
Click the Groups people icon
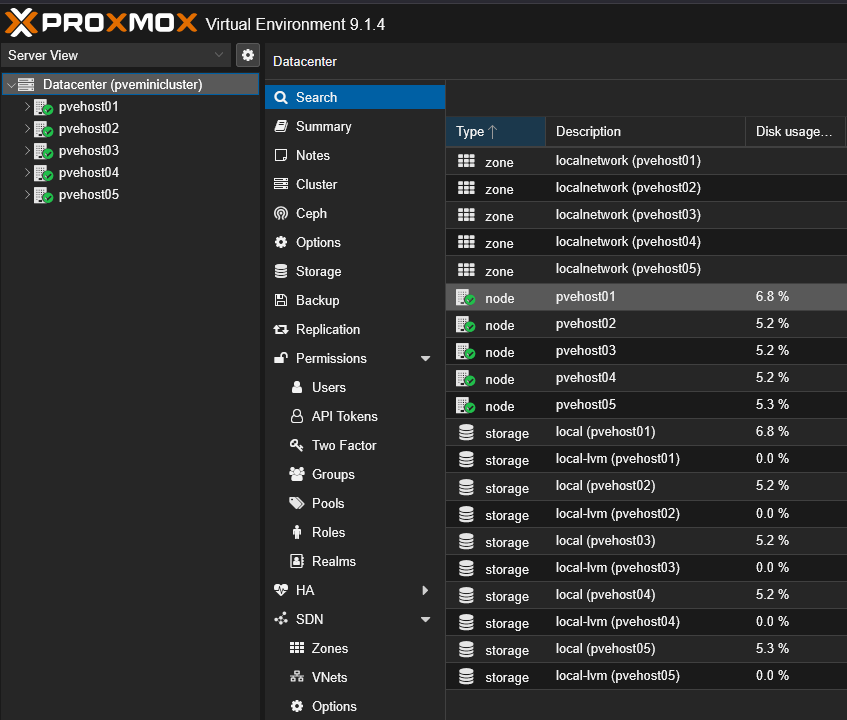(297, 474)
